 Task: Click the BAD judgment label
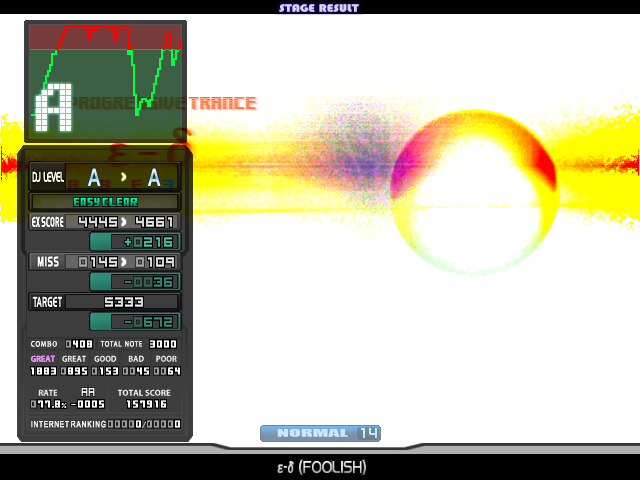136,359
